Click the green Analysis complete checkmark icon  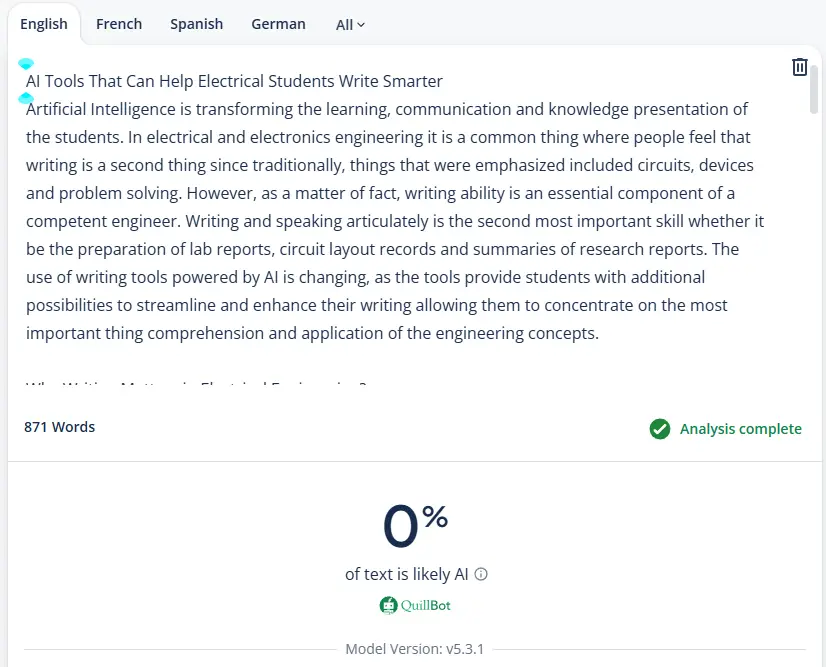660,429
